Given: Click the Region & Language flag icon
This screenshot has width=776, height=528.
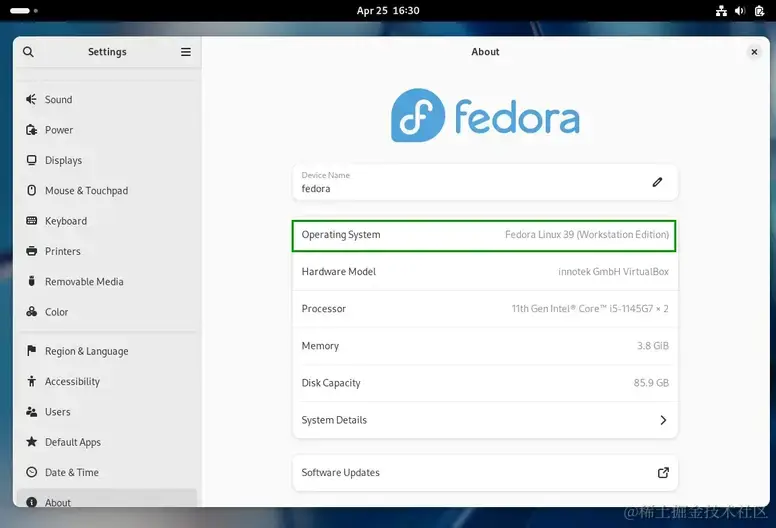Looking at the screenshot, I should (31, 351).
